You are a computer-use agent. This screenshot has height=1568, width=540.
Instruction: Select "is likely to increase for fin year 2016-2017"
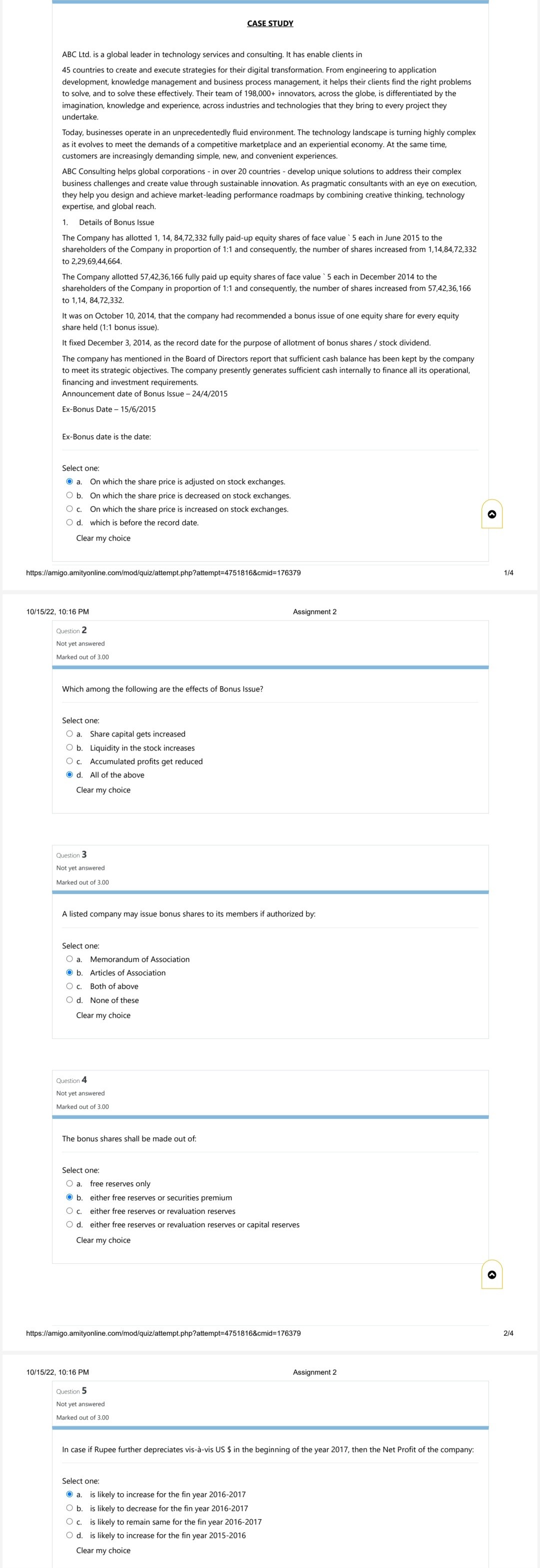tap(70, 1494)
